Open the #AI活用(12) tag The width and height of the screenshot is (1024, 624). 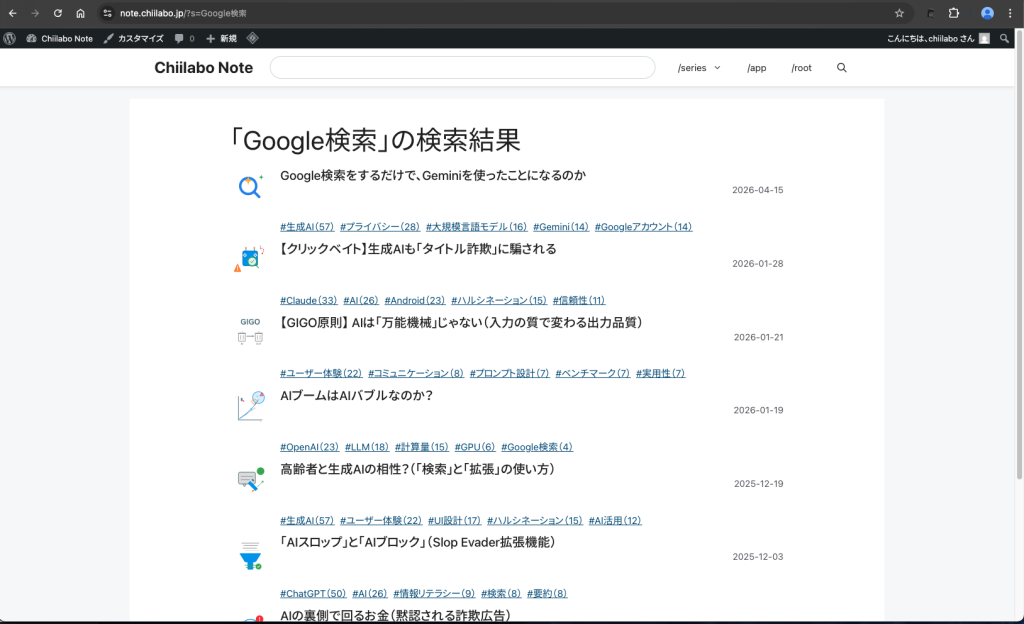(615, 521)
